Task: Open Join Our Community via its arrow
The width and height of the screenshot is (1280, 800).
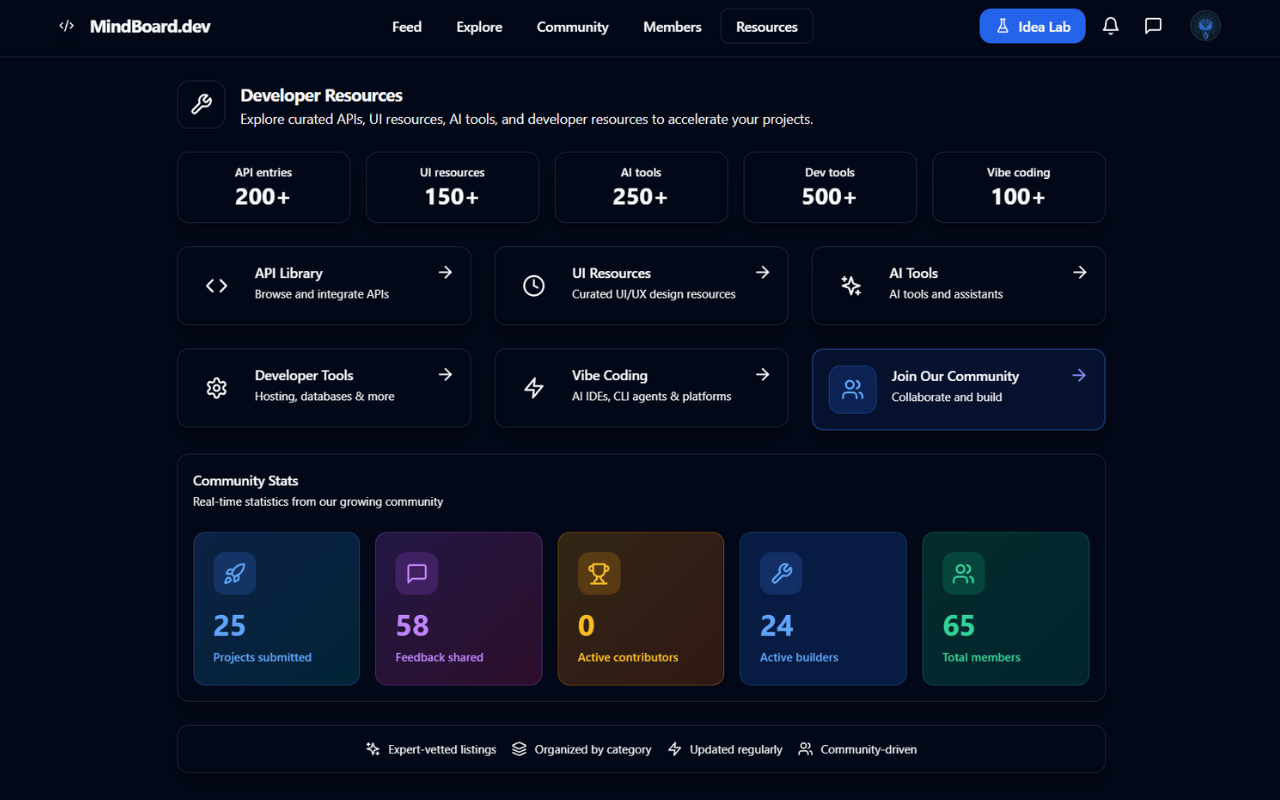Action: pos(1079,375)
